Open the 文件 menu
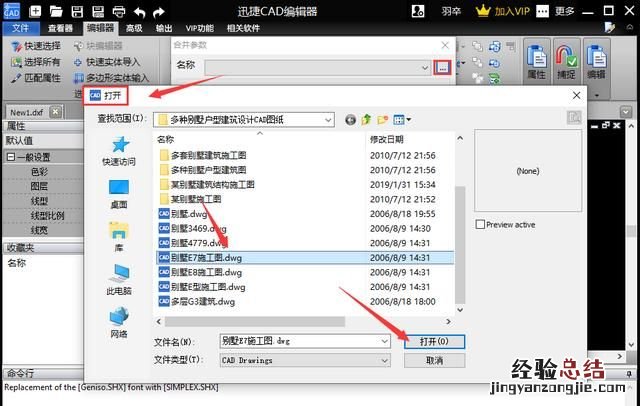Image resolution: width=640 pixels, height=406 pixels. click(21, 28)
